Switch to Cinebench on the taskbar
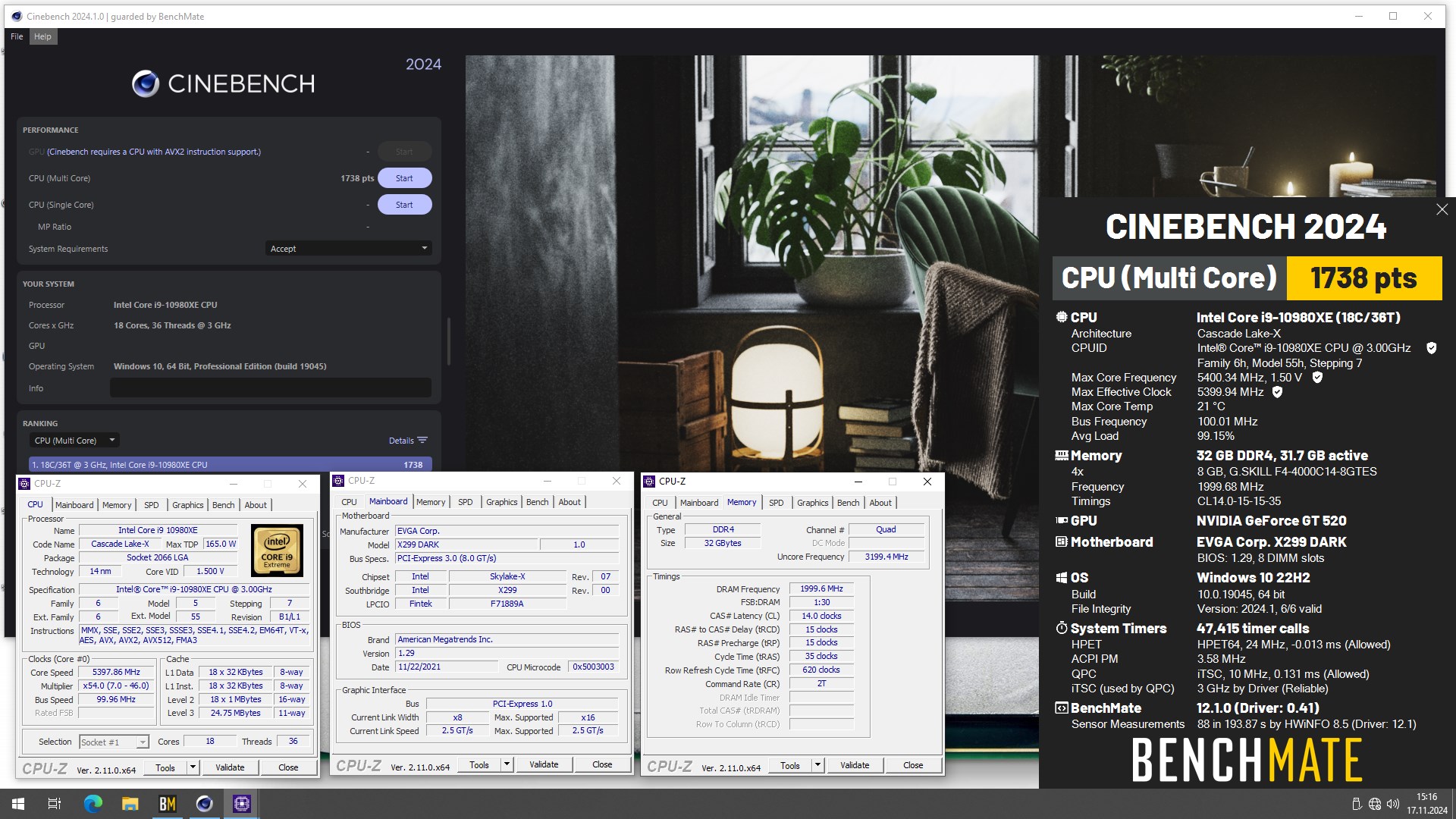The width and height of the screenshot is (1456, 819). [205, 804]
